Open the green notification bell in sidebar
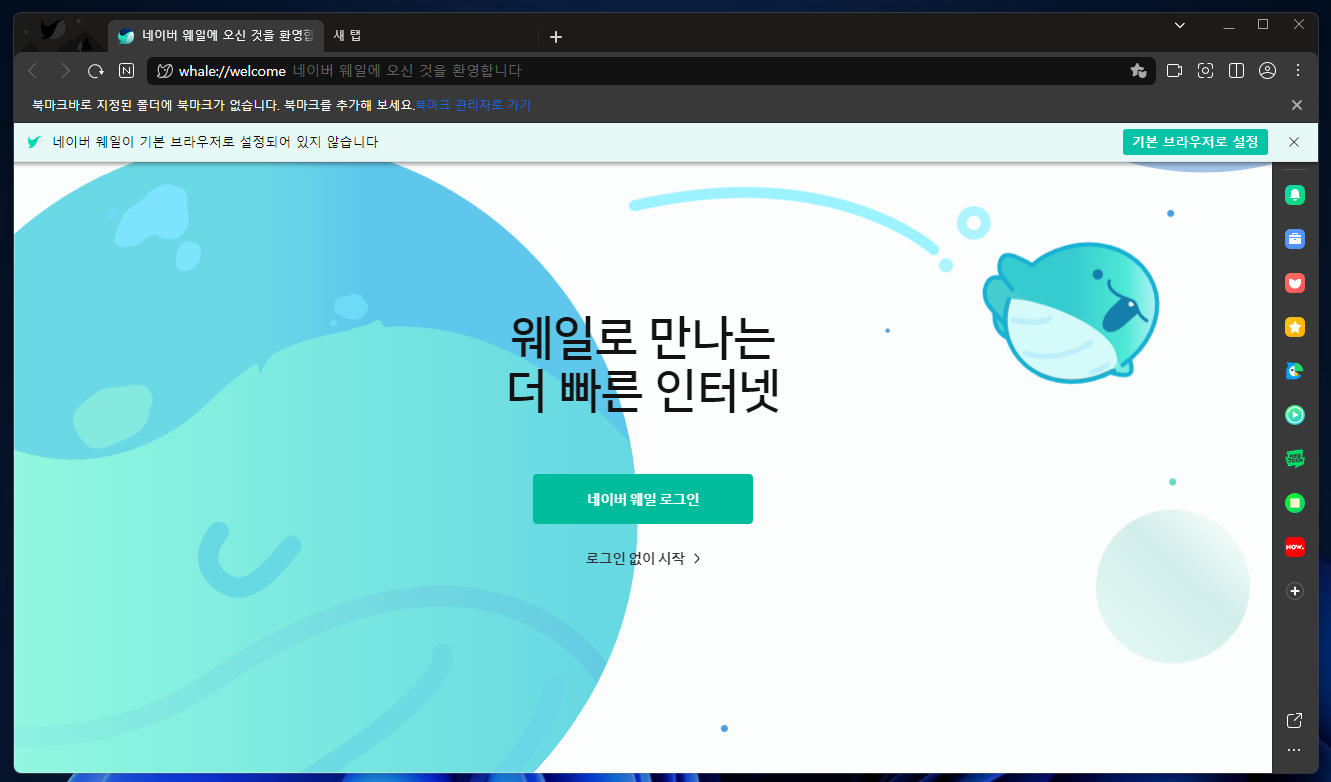 [x=1295, y=195]
